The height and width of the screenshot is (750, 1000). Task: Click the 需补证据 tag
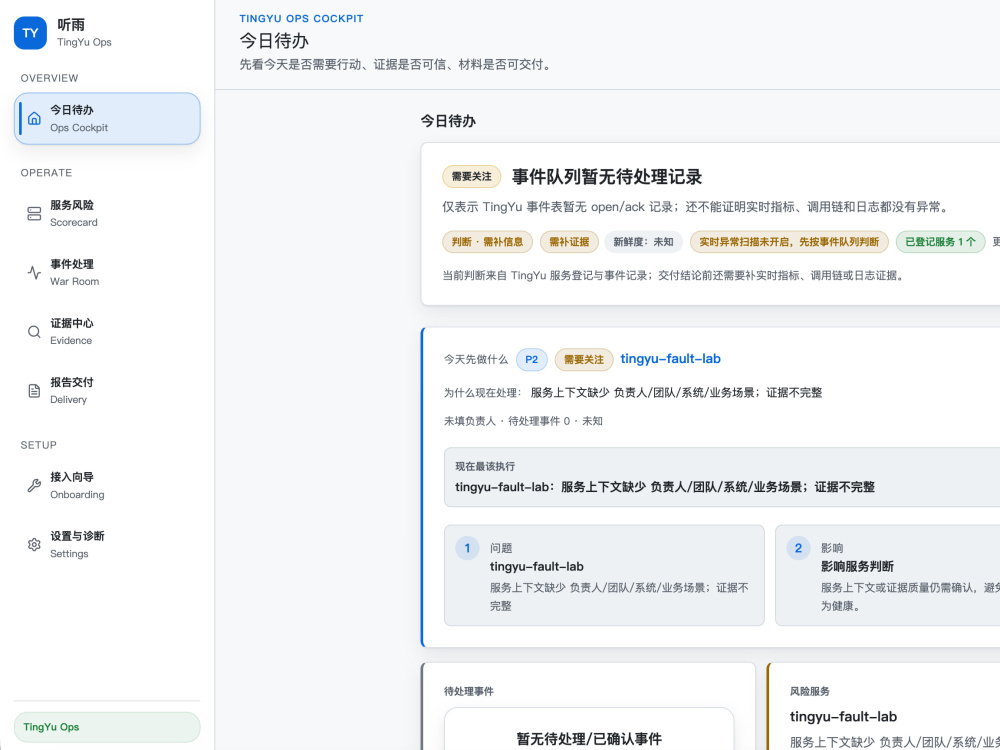point(569,242)
